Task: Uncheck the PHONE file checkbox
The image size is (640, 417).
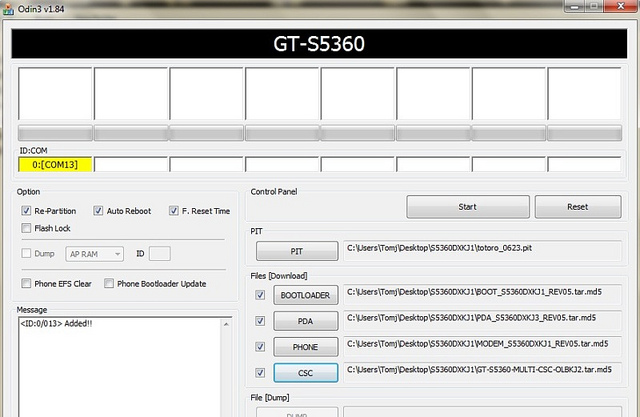Action: 260,346
